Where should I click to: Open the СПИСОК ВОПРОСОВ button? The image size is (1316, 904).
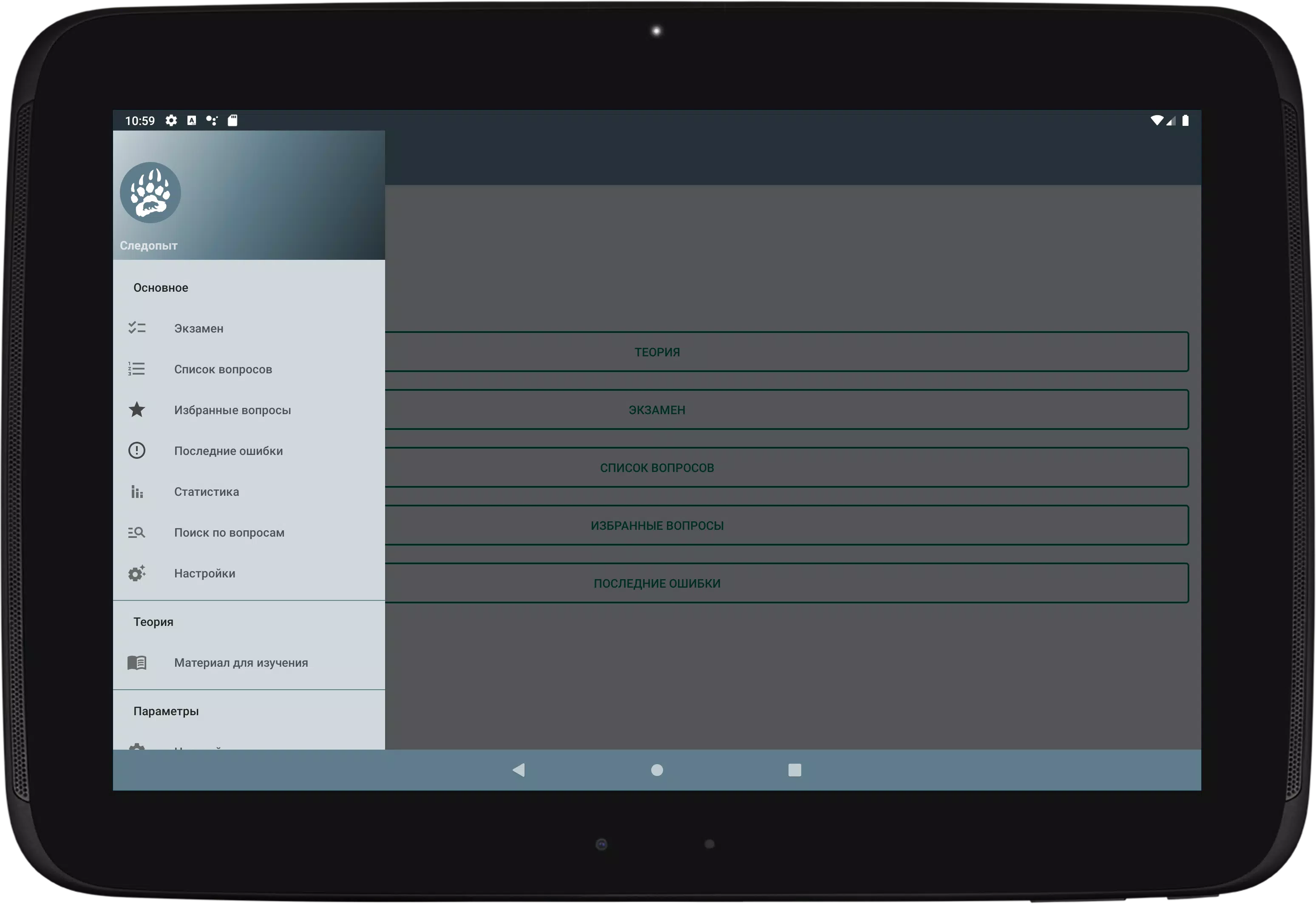click(786, 467)
